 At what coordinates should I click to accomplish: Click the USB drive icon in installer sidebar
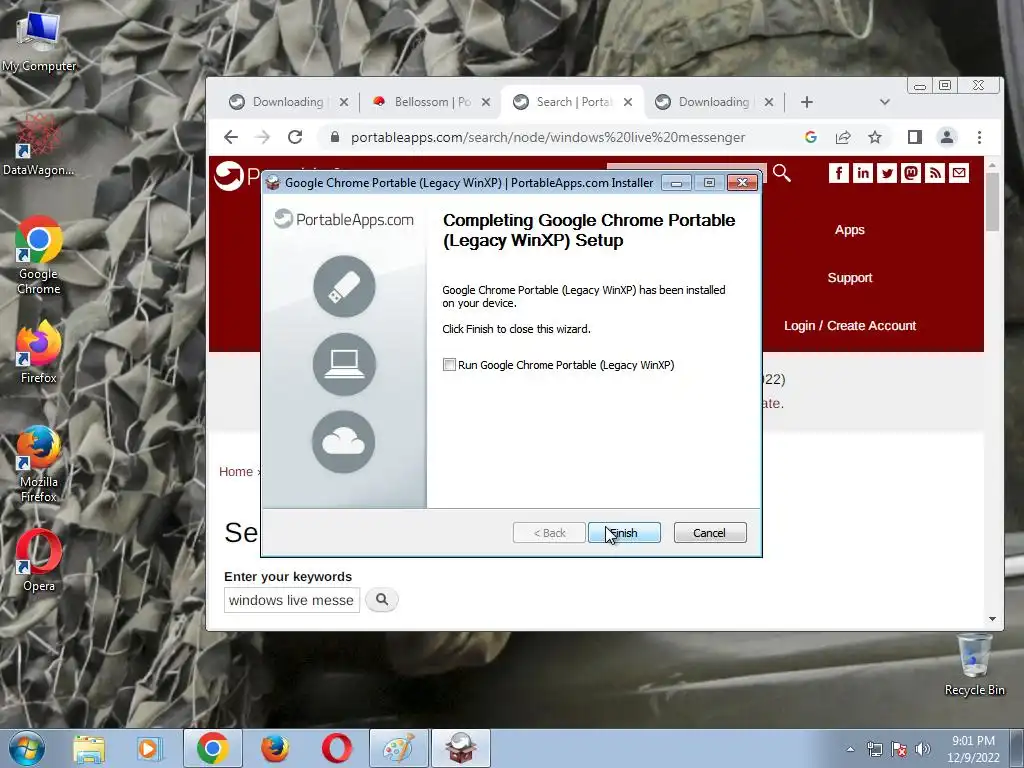[x=344, y=286]
